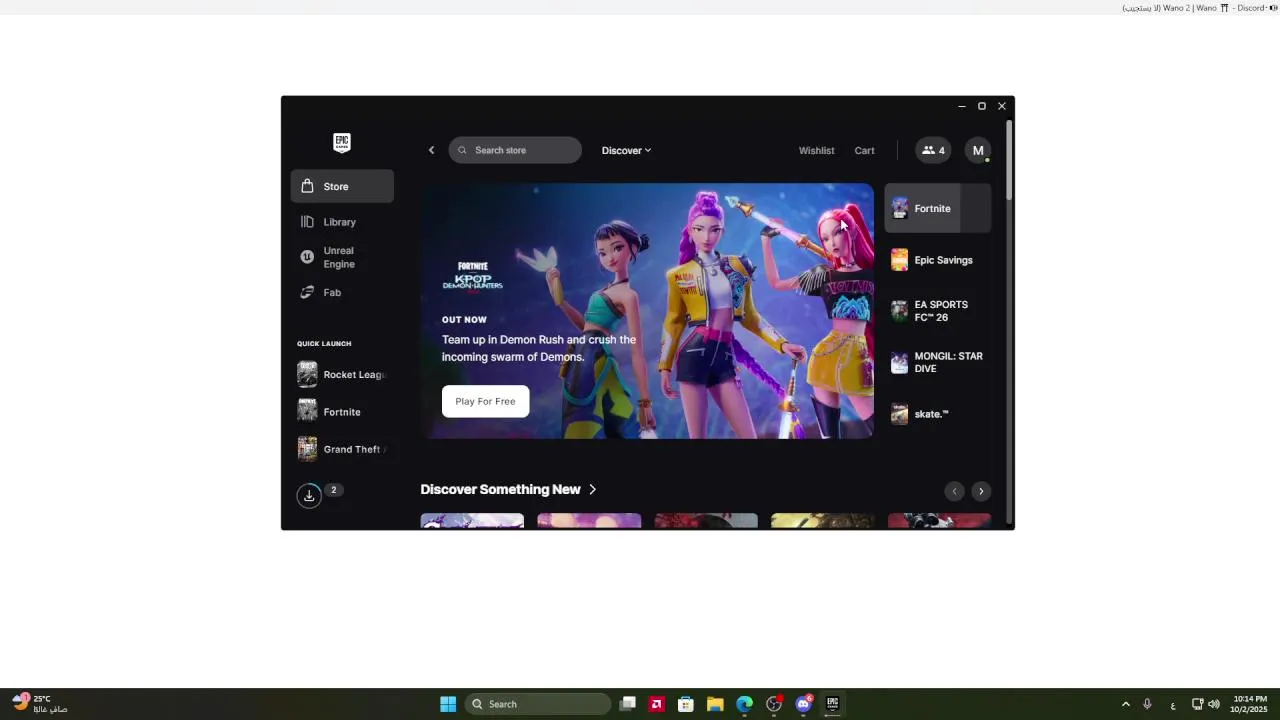Open the clock showing 10:14 PM
The width and height of the screenshot is (1280, 720).
1250,704
